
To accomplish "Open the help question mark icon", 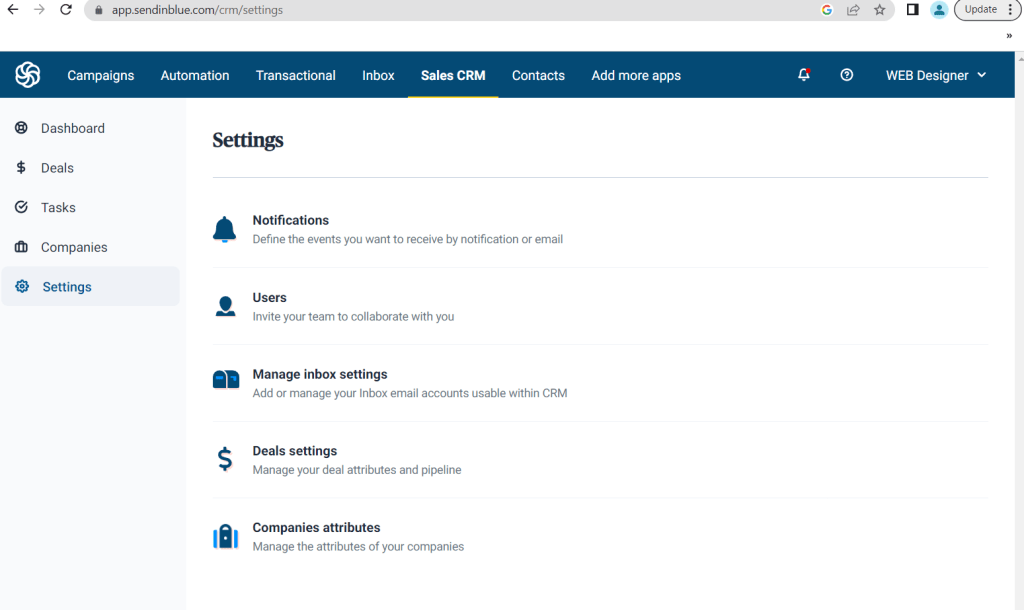I will click(847, 75).
